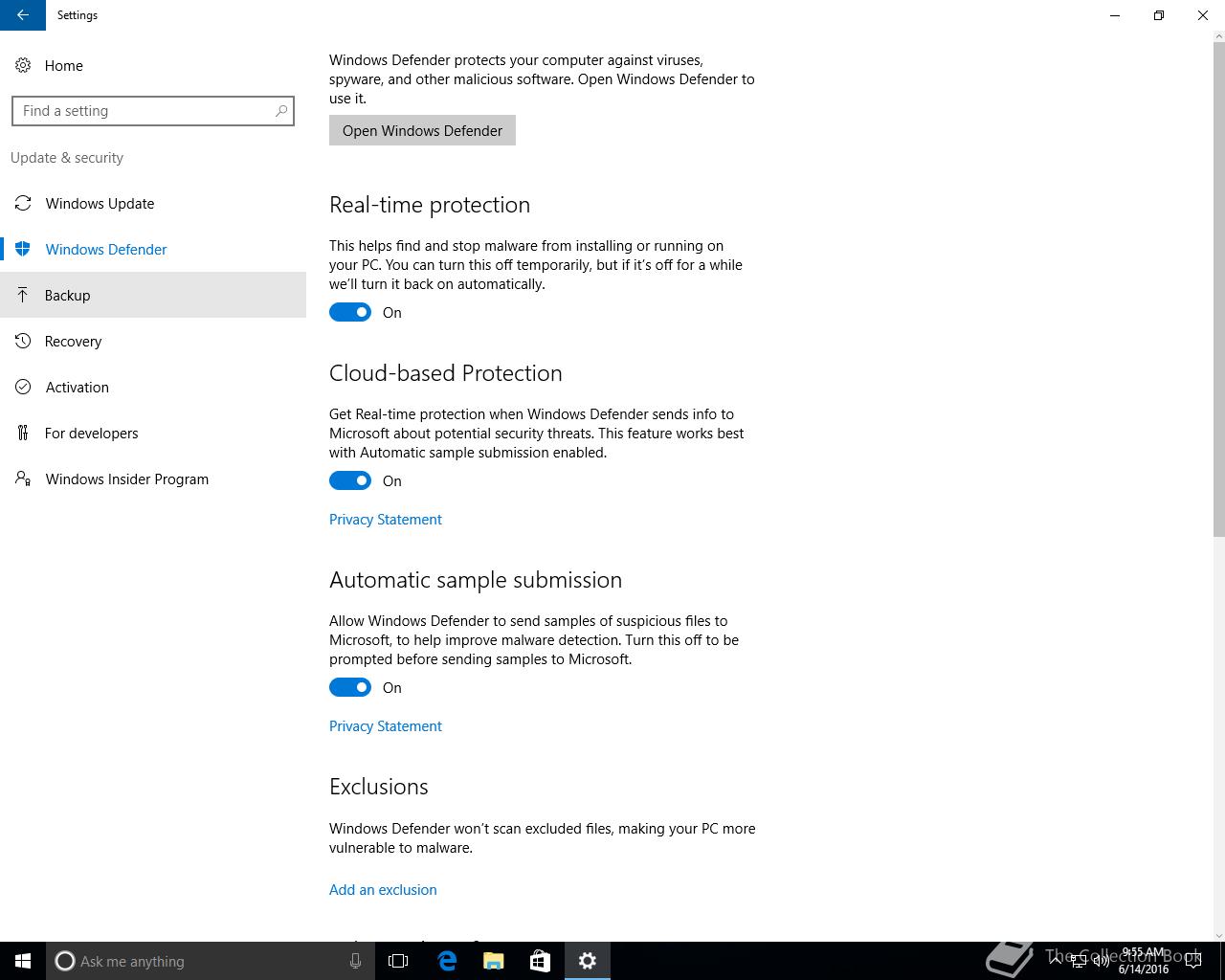
Task: Click the Ask me anything search box
Action: (x=209, y=961)
